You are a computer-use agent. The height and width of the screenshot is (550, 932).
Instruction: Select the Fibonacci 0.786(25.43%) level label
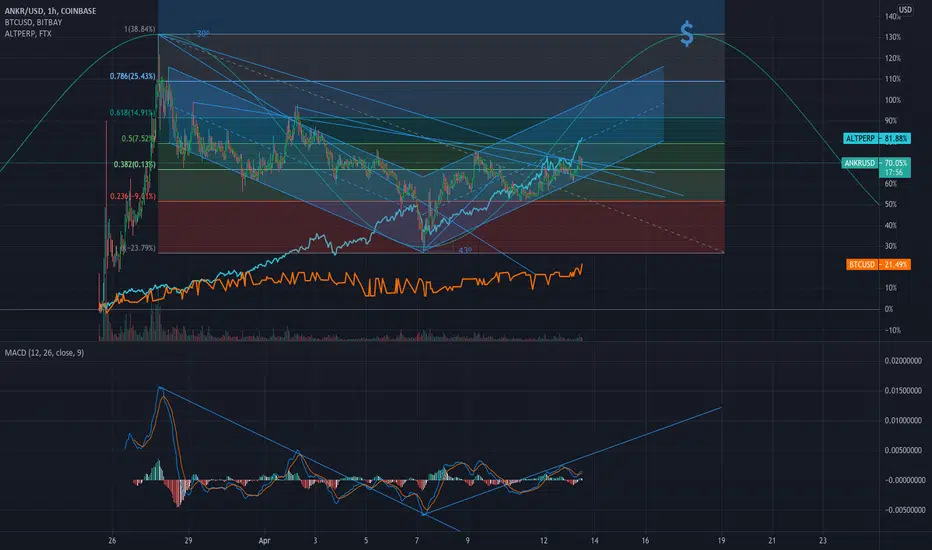(x=133, y=76)
